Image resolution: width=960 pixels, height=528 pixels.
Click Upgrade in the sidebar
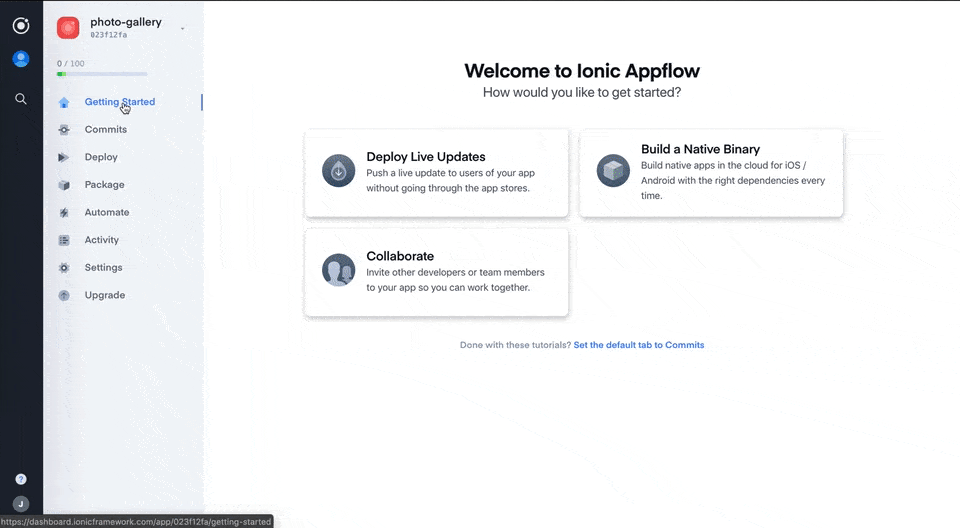[104, 295]
